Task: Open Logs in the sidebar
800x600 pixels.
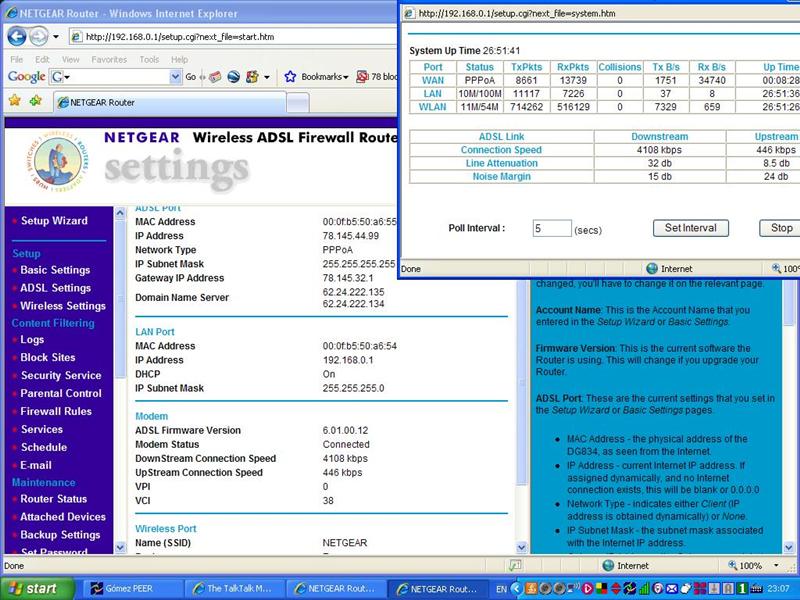Action: (x=32, y=339)
